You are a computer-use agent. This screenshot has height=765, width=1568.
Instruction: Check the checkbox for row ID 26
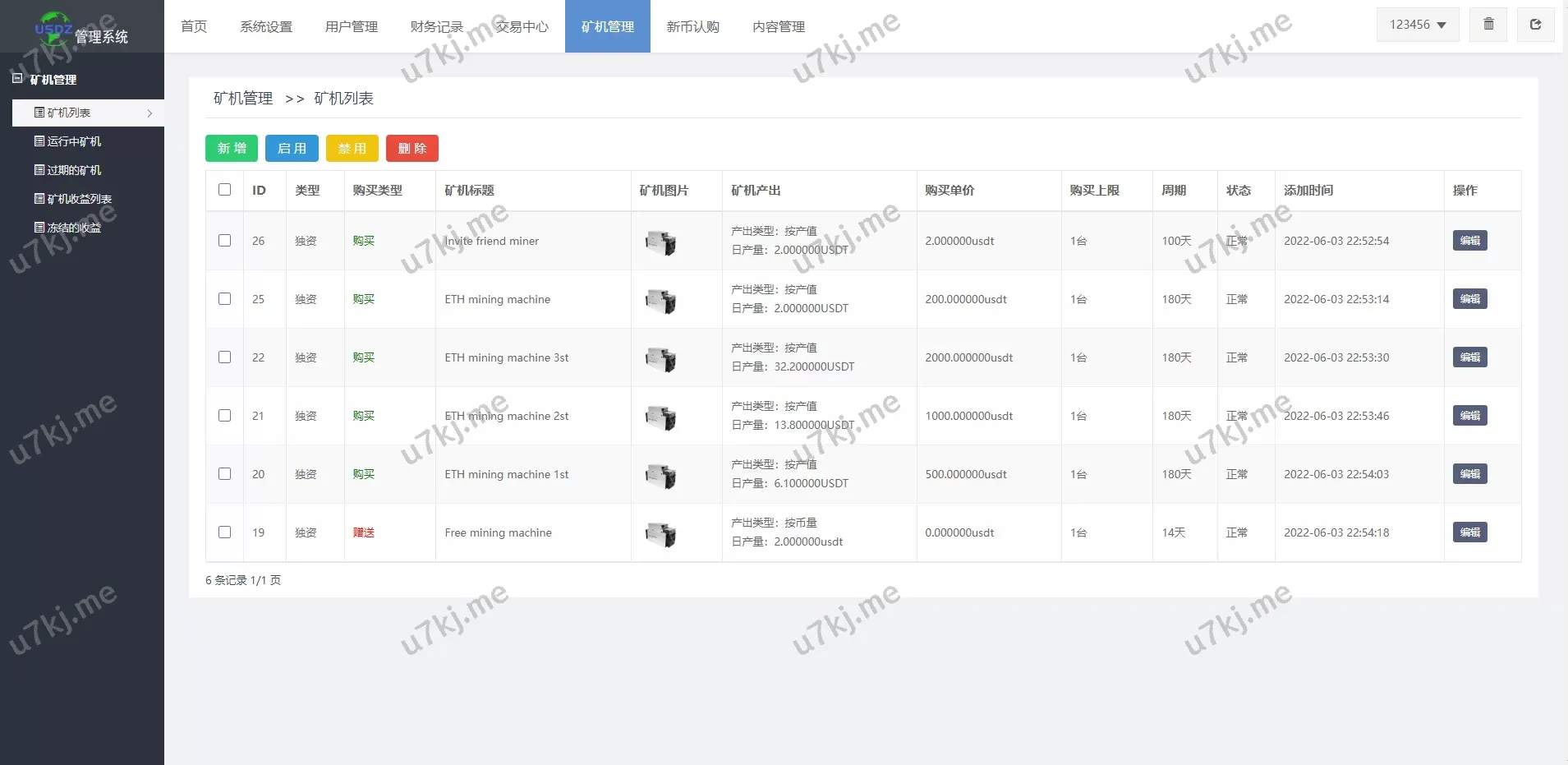click(224, 241)
